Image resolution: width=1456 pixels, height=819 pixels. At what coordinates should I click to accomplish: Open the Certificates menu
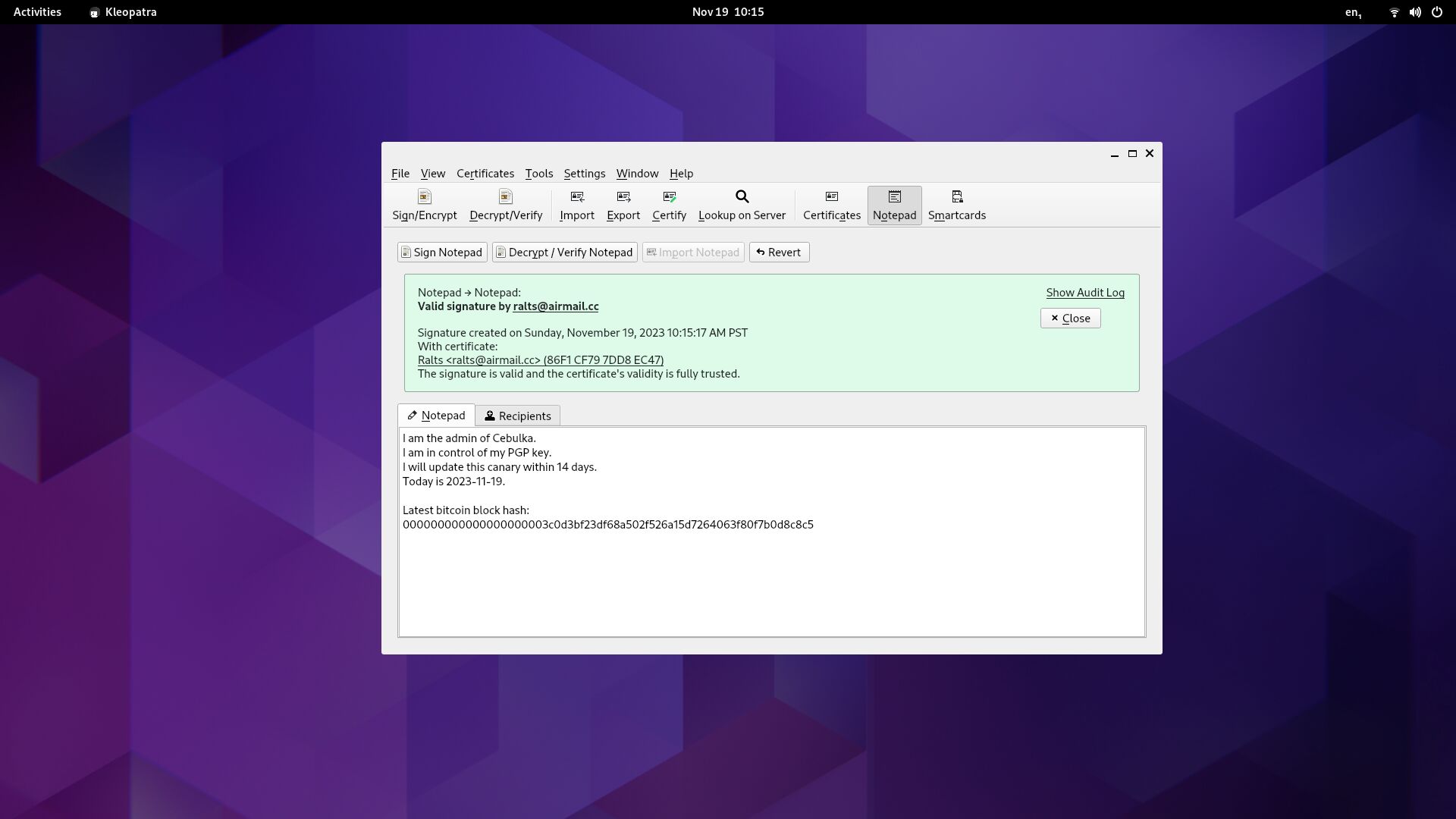(x=485, y=172)
